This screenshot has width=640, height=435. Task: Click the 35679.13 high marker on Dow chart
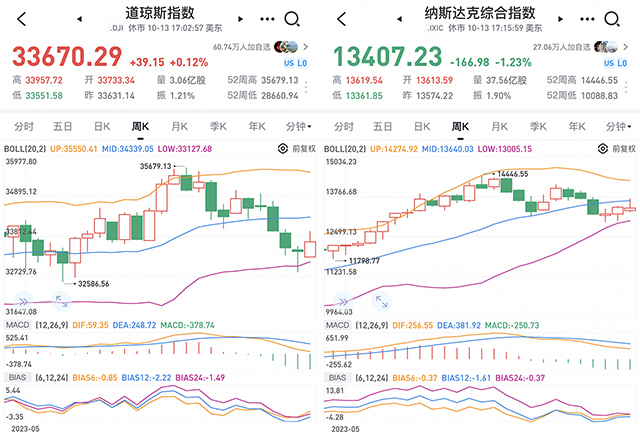click(x=156, y=166)
